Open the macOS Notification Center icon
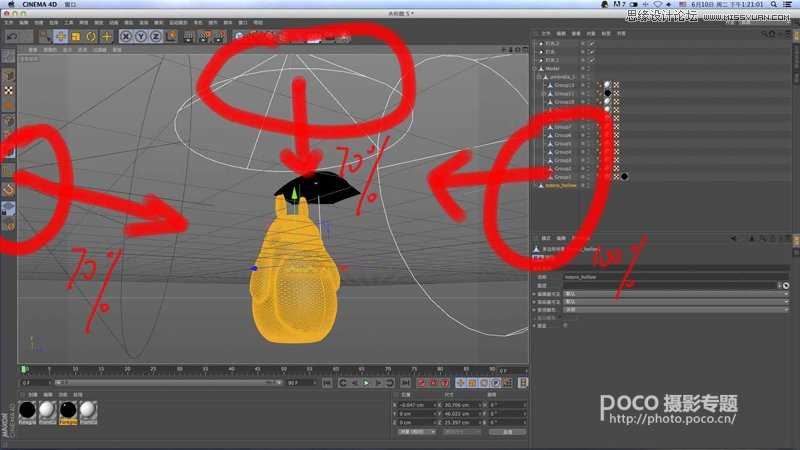 787,4
